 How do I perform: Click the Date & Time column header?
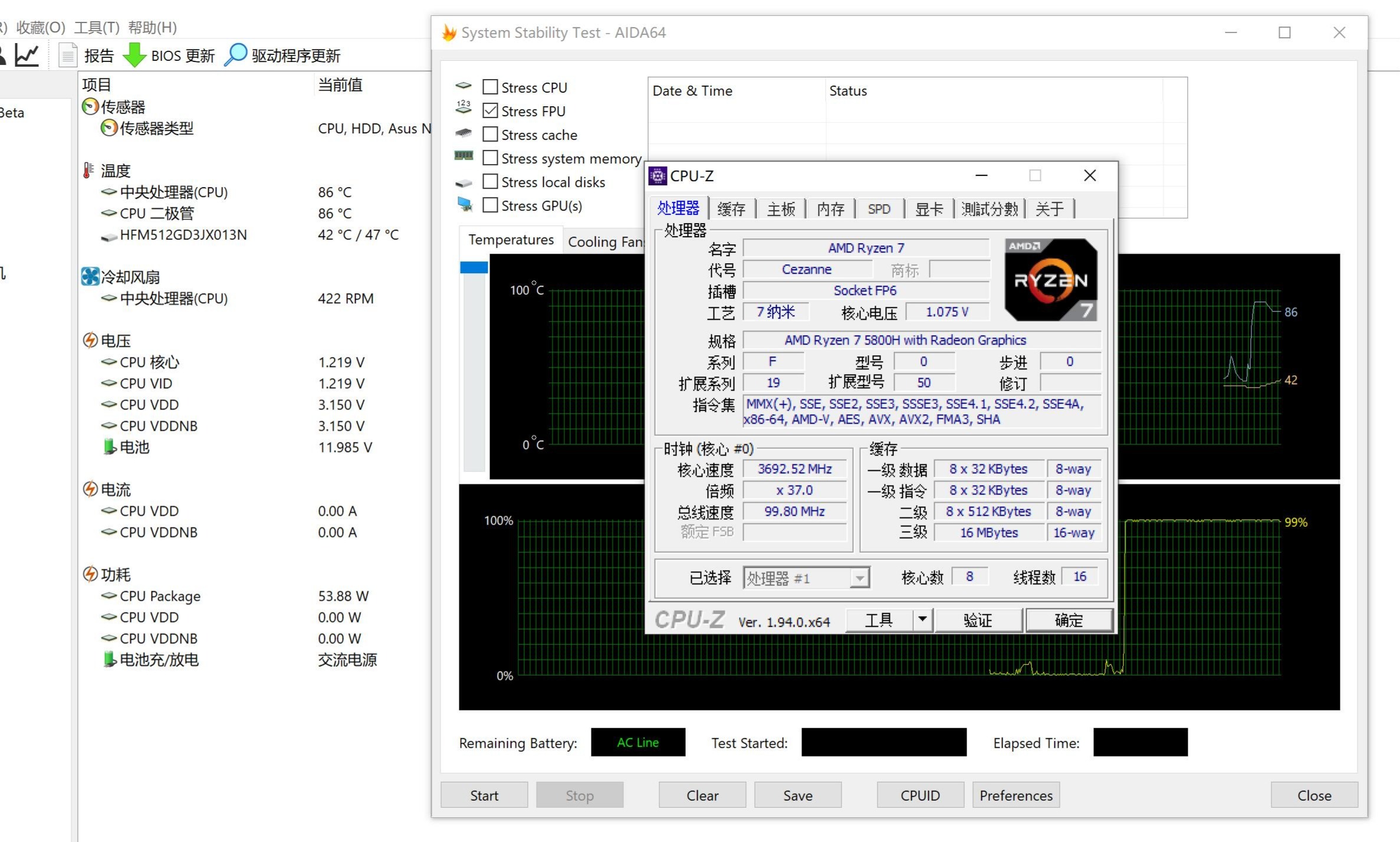[737, 91]
